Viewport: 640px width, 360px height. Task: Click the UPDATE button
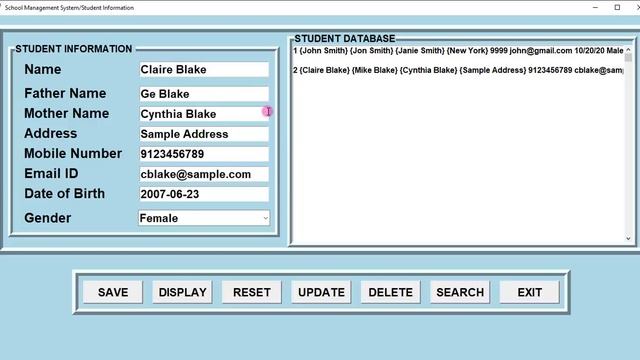pyautogui.click(x=321, y=292)
